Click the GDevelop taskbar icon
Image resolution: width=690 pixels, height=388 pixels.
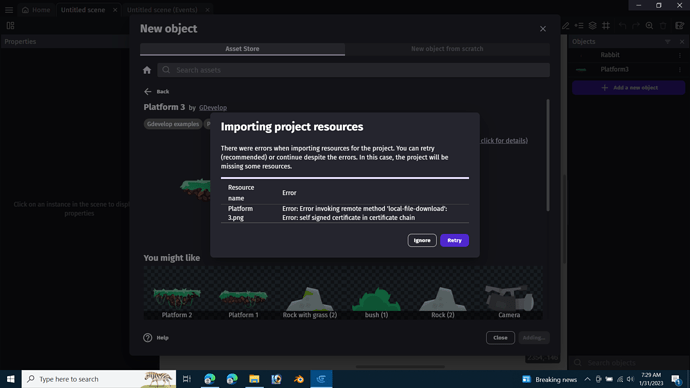tap(321, 379)
